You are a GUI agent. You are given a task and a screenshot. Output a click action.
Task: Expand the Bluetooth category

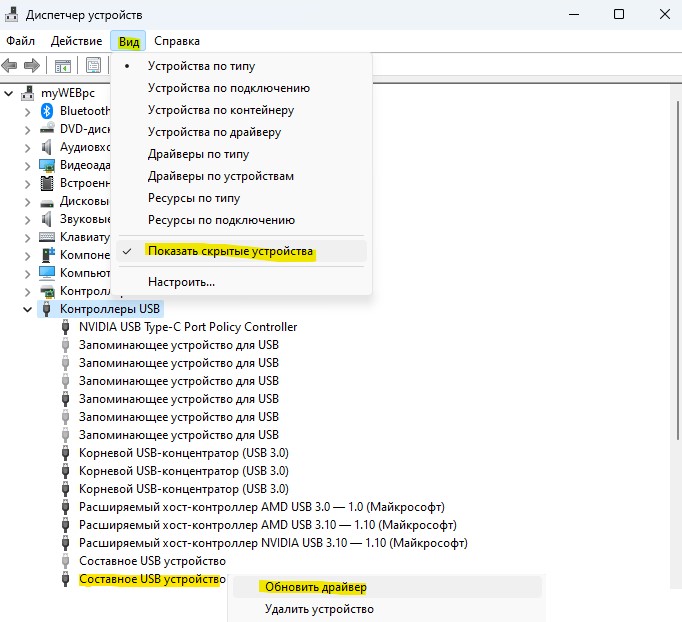point(27,112)
